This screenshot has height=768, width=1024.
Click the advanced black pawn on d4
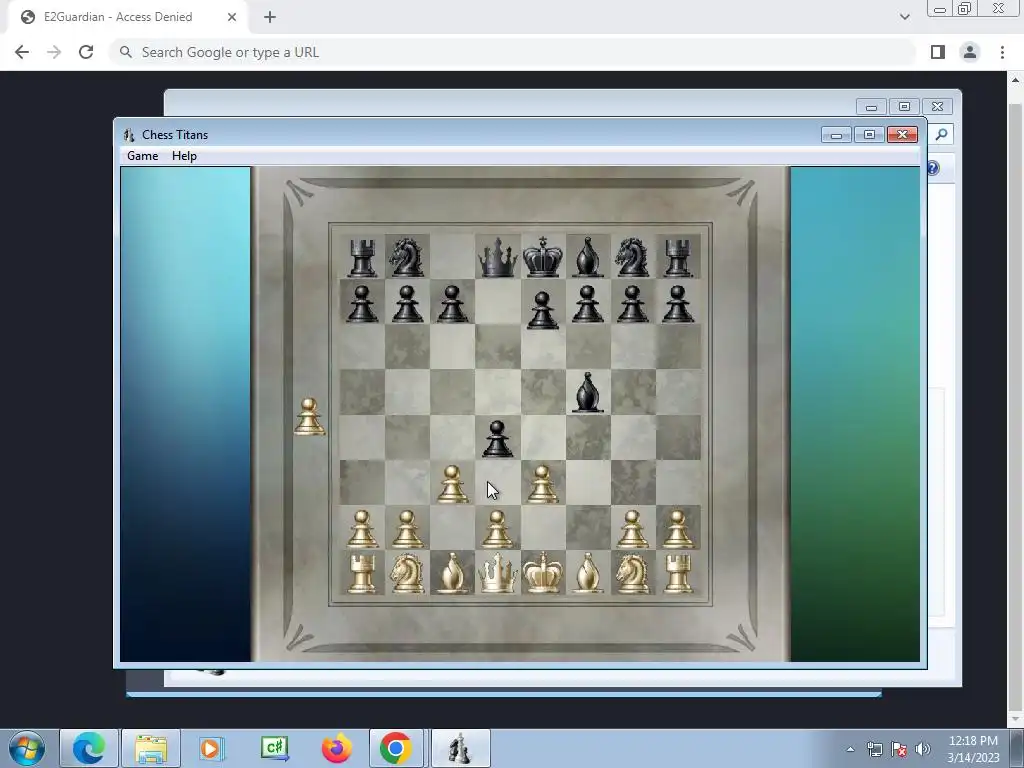497,439
